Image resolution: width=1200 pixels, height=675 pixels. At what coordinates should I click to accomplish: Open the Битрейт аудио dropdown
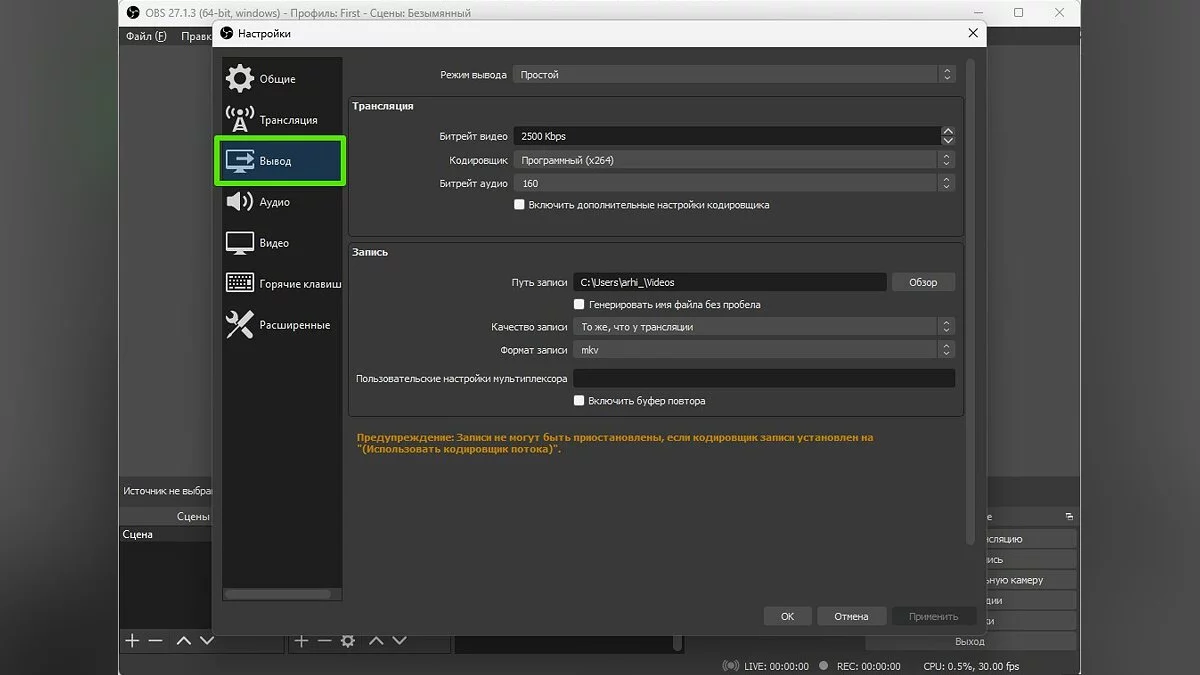click(734, 184)
